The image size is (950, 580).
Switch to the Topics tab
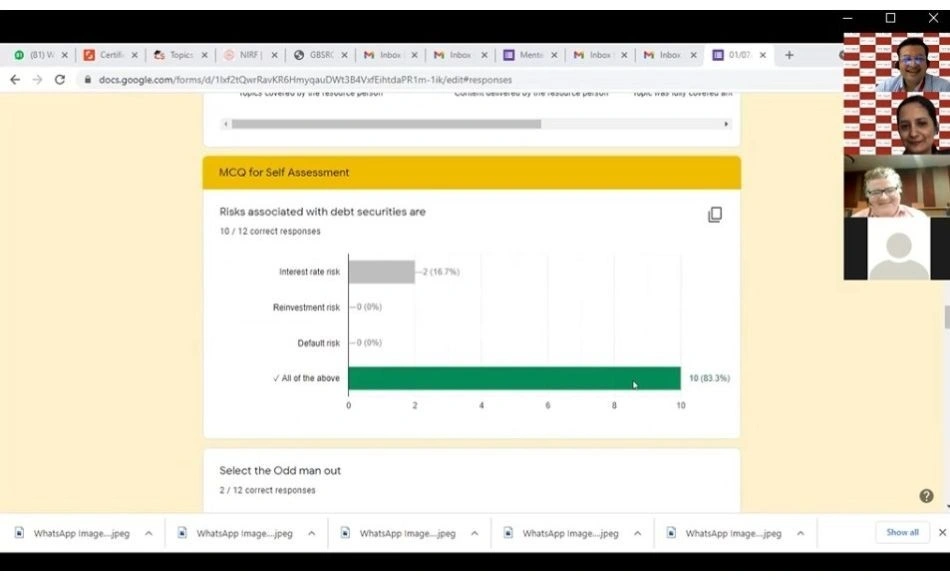tap(175, 55)
